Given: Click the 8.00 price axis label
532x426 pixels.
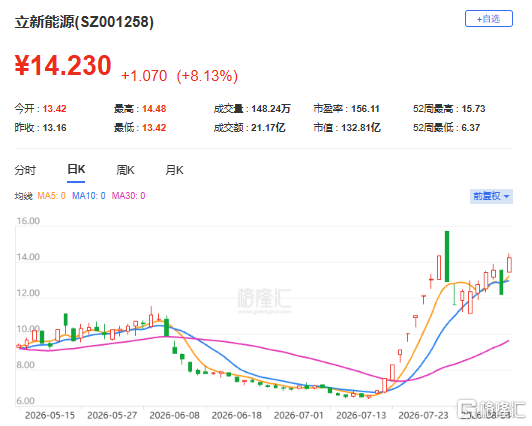Looking at the screenshot, I should [25, 365].
